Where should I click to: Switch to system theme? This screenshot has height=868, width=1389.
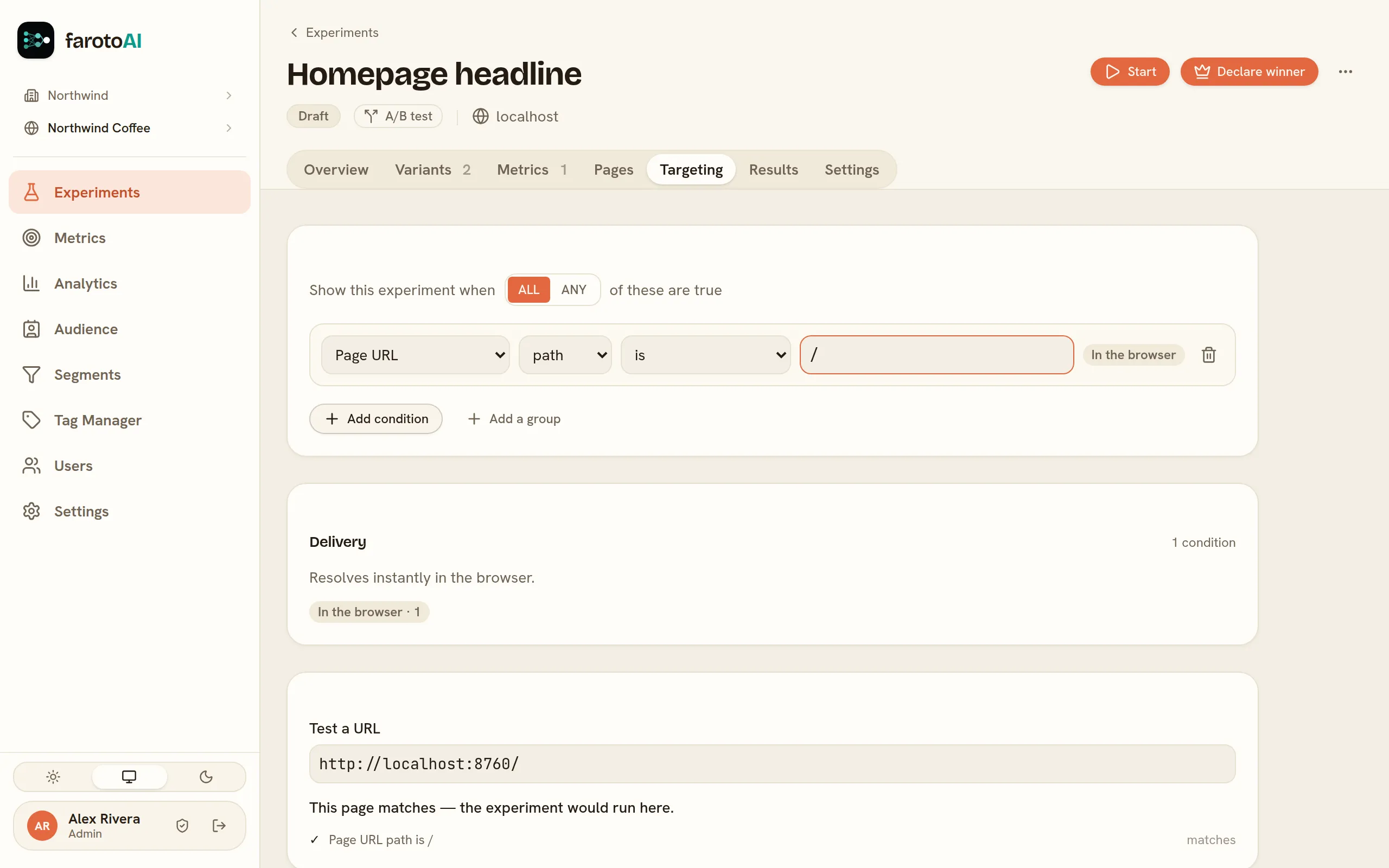[129, 777]
